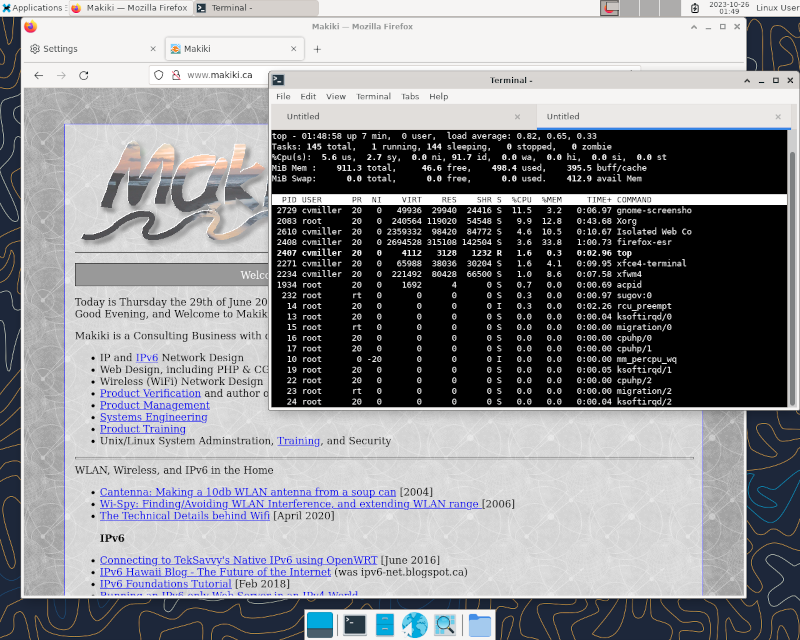This screenshot has height=640, width=800.
Task: Open the IPv6 link in page
Action: 147,358
